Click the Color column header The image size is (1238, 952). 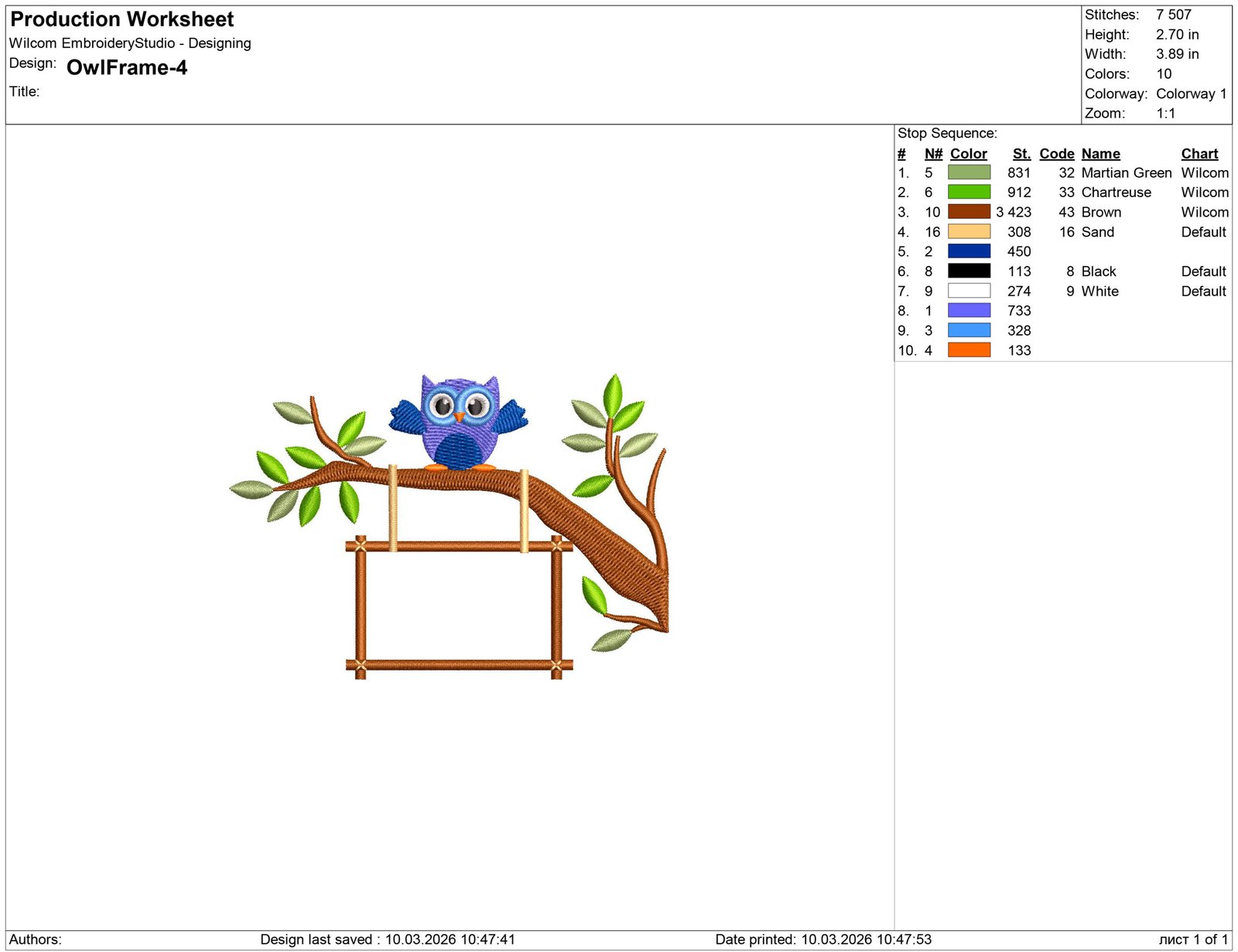pyautogui.click(x=968, y=154)
